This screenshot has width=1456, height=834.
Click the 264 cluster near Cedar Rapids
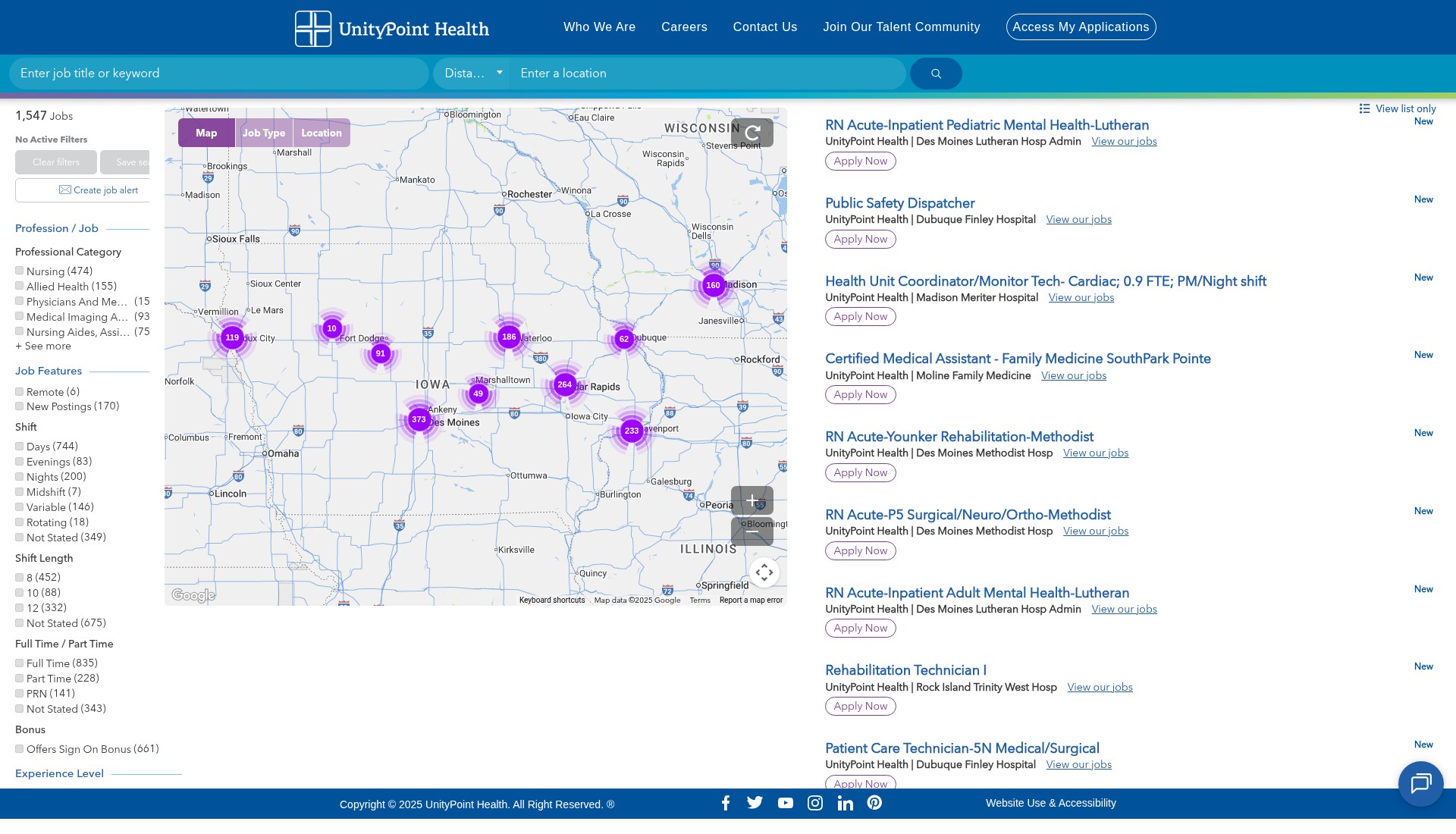pyautogui.click(x=565, y=384)
